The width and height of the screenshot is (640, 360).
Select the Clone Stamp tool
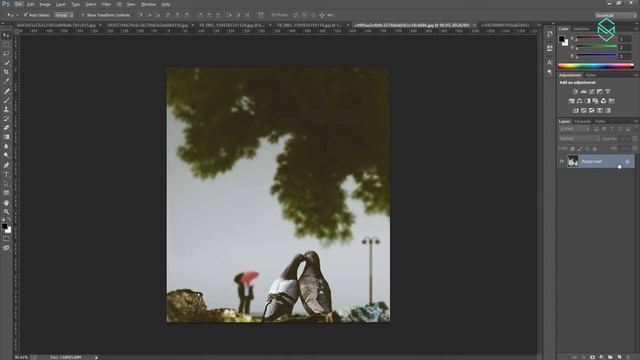point(6,109)
